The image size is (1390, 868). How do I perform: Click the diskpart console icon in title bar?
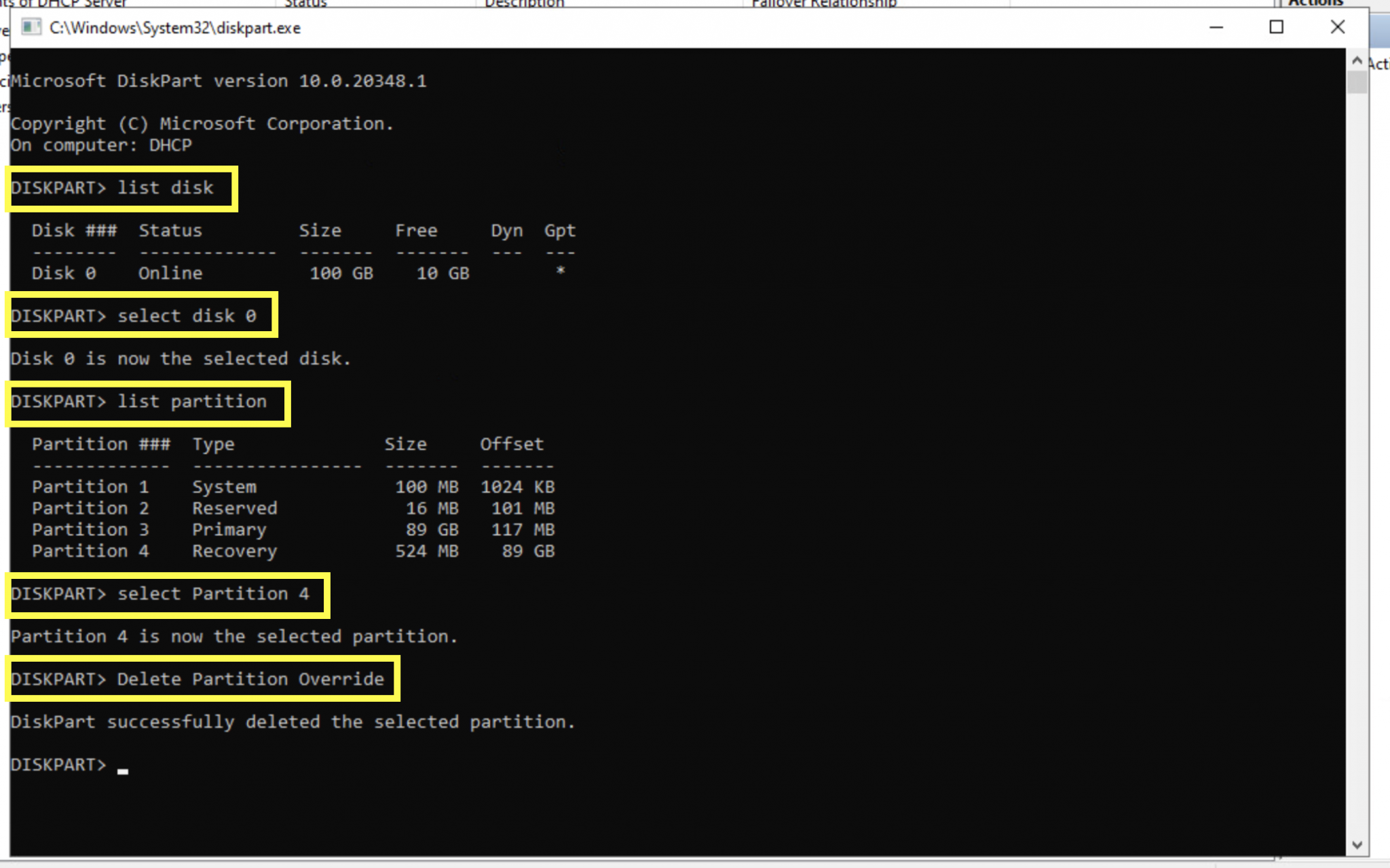pos(32,27)
